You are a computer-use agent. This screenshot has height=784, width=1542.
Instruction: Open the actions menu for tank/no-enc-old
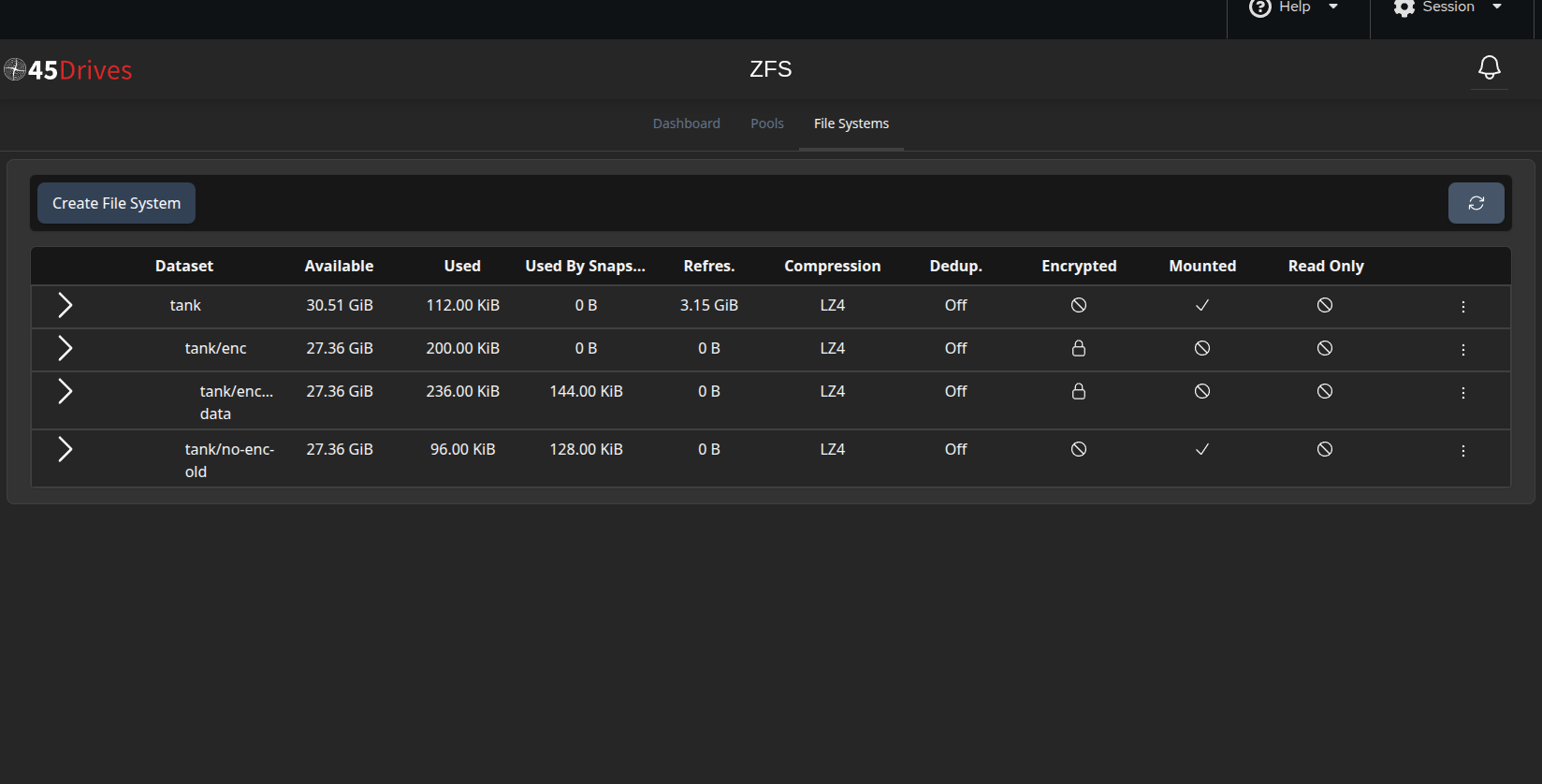[1462, 451]
